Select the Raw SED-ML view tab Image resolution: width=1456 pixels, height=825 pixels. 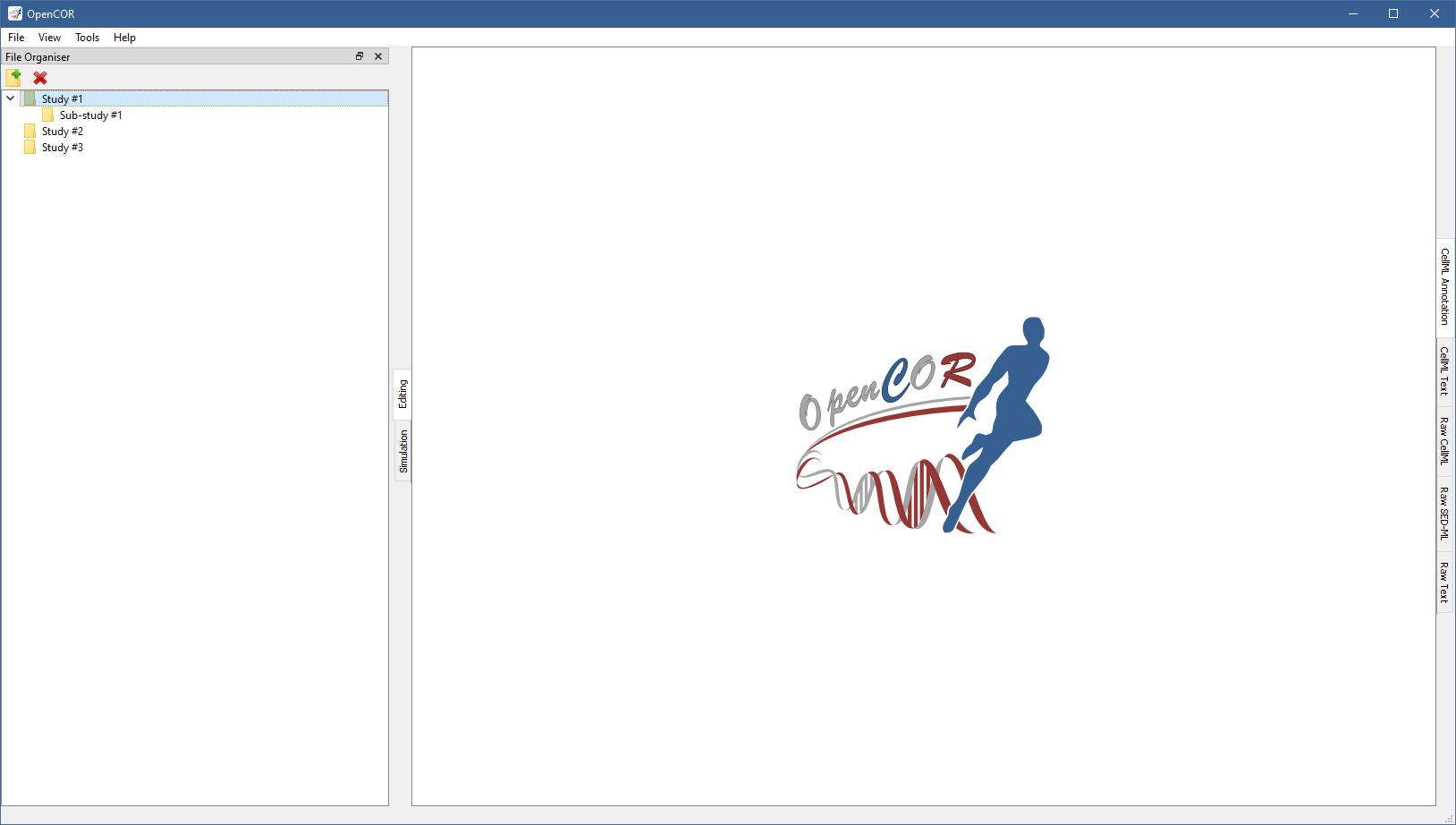[1444, 513]
